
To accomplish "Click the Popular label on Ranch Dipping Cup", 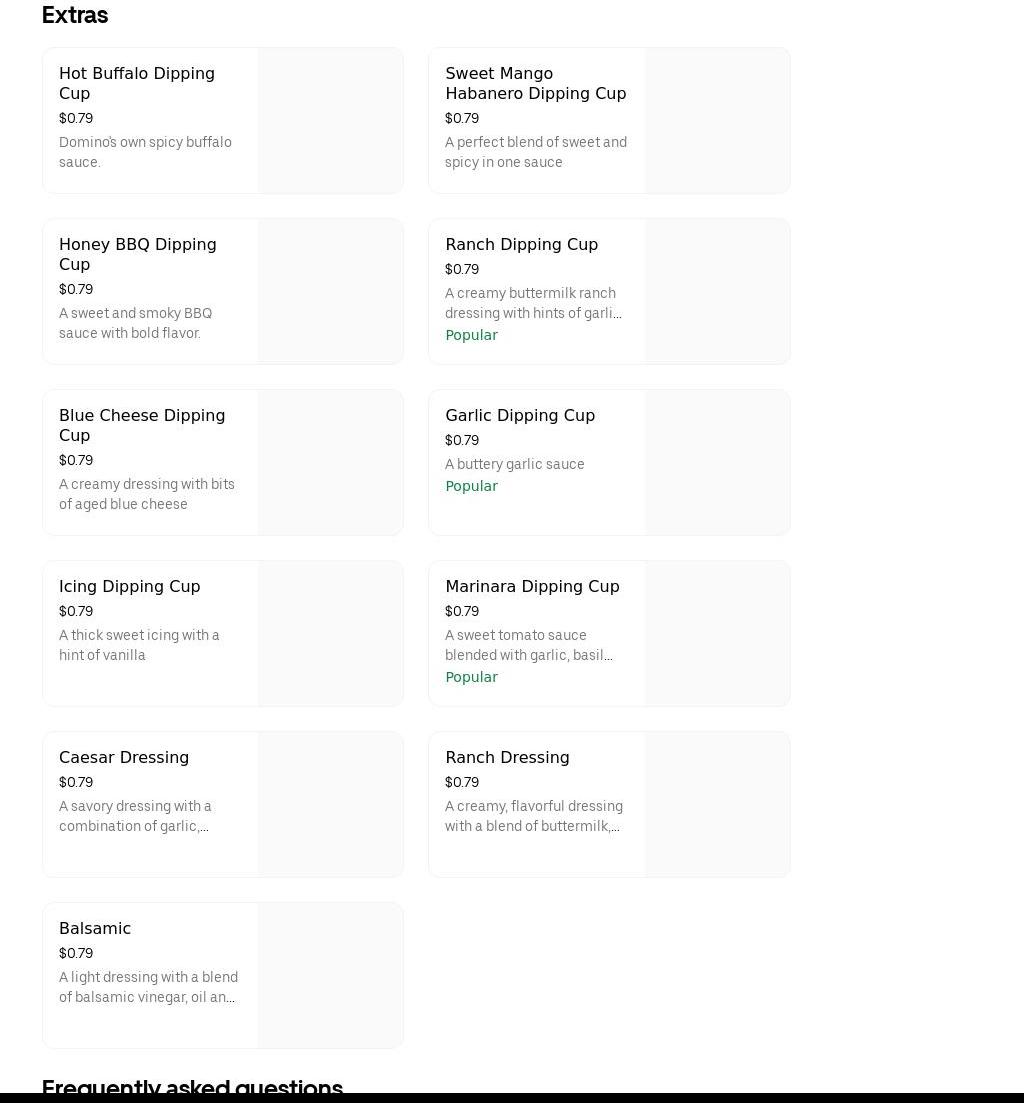I will click(x=471, y=336).
